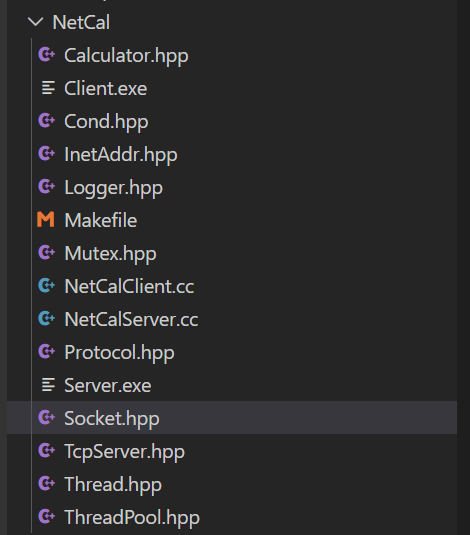Click the C++ icon beside InetAddr.hpp
470x535 pixels.
pos(46,154)
